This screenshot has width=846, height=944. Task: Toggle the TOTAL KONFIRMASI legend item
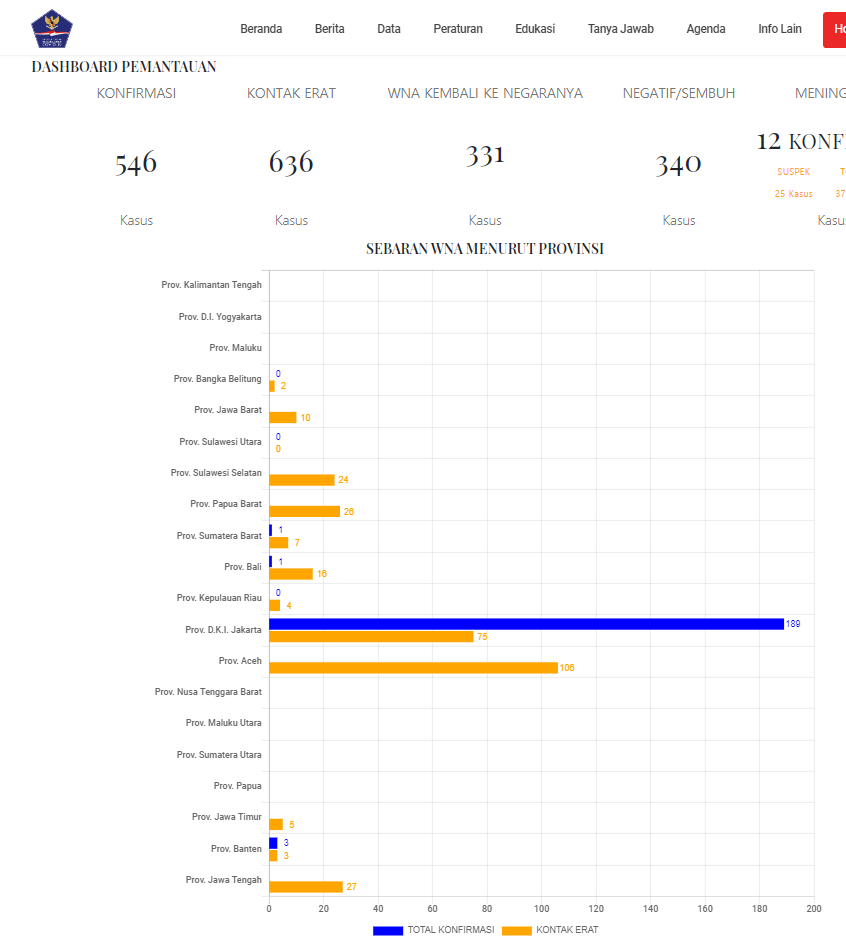coord(450,930)
